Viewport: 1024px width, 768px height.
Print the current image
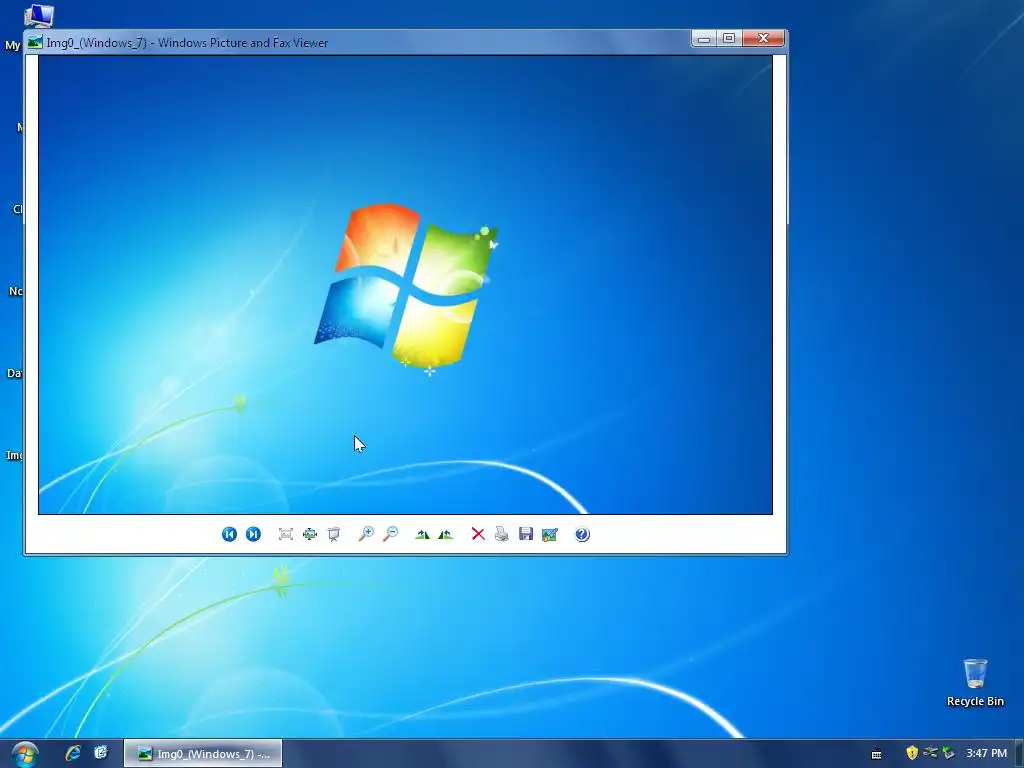coord(502,534)
